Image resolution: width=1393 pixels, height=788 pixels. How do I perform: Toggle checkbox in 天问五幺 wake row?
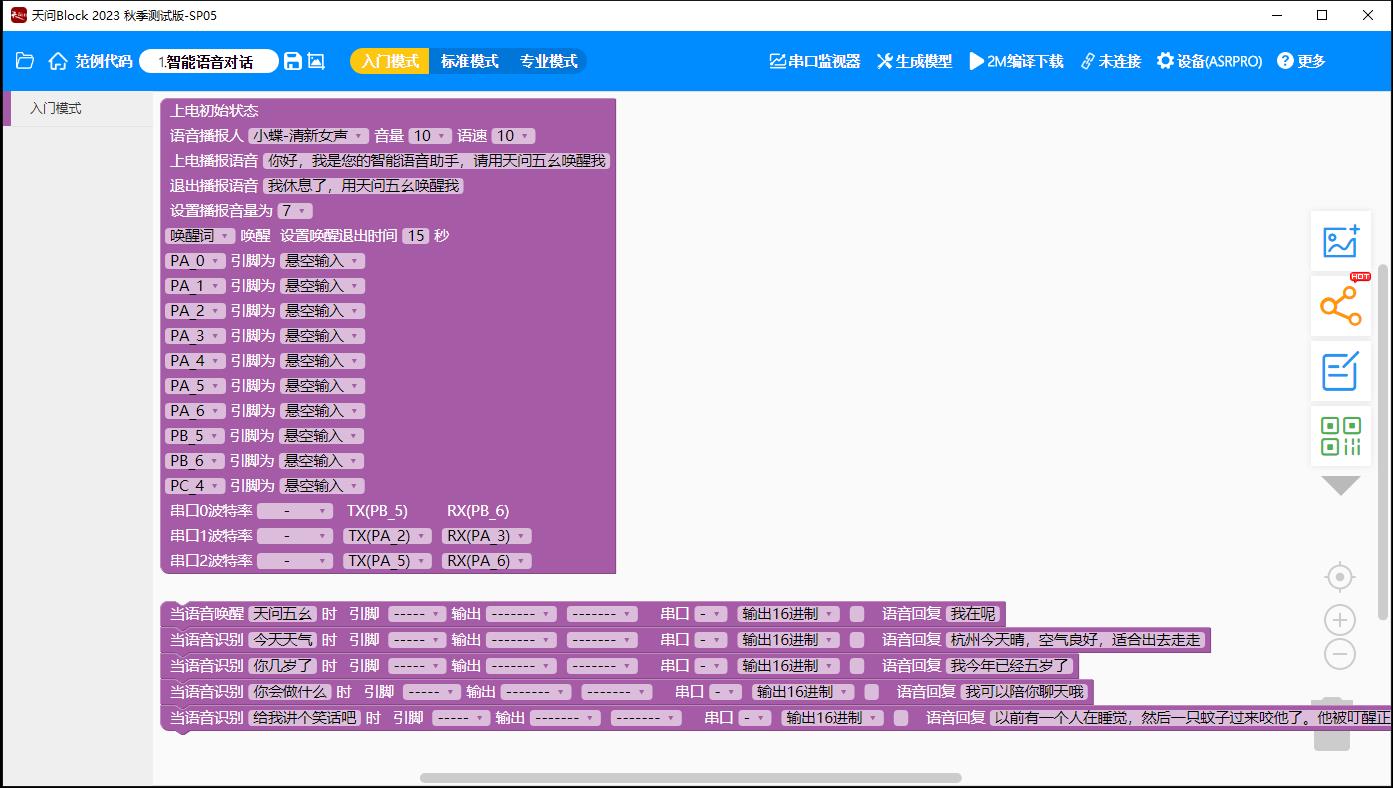(857, 613)
